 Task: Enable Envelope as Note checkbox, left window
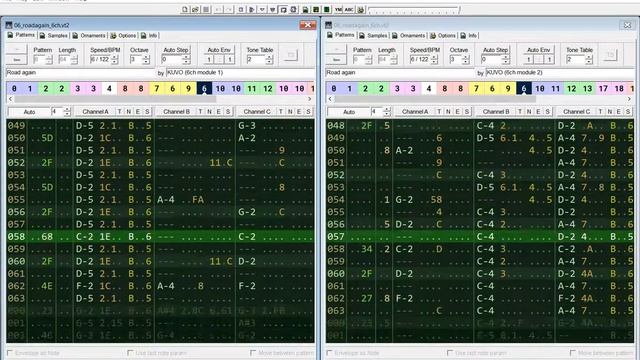pyautogui.click(x=10, y=353)
